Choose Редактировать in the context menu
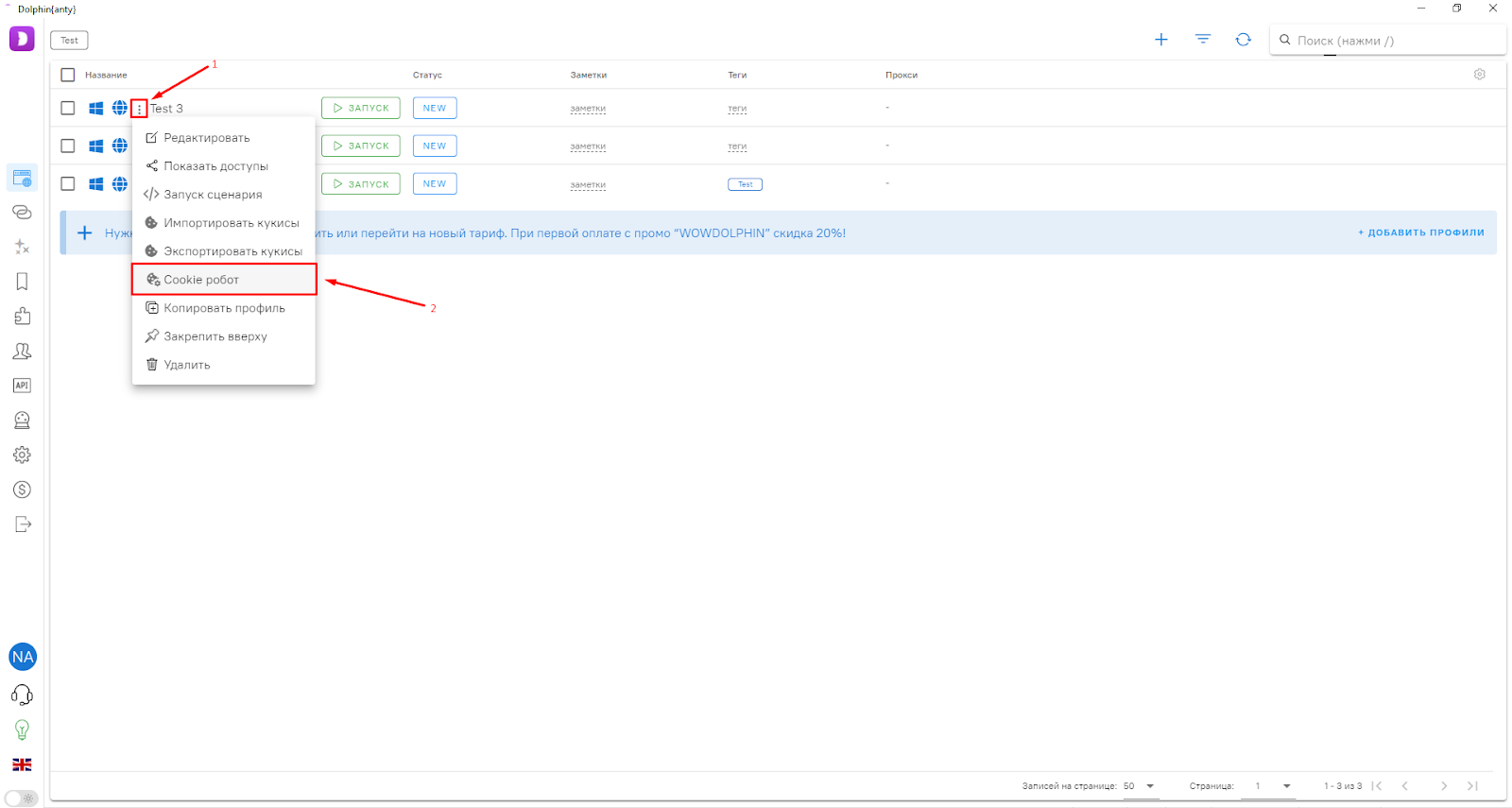This screenshot has height=808, width=1512. coord(206,138)
